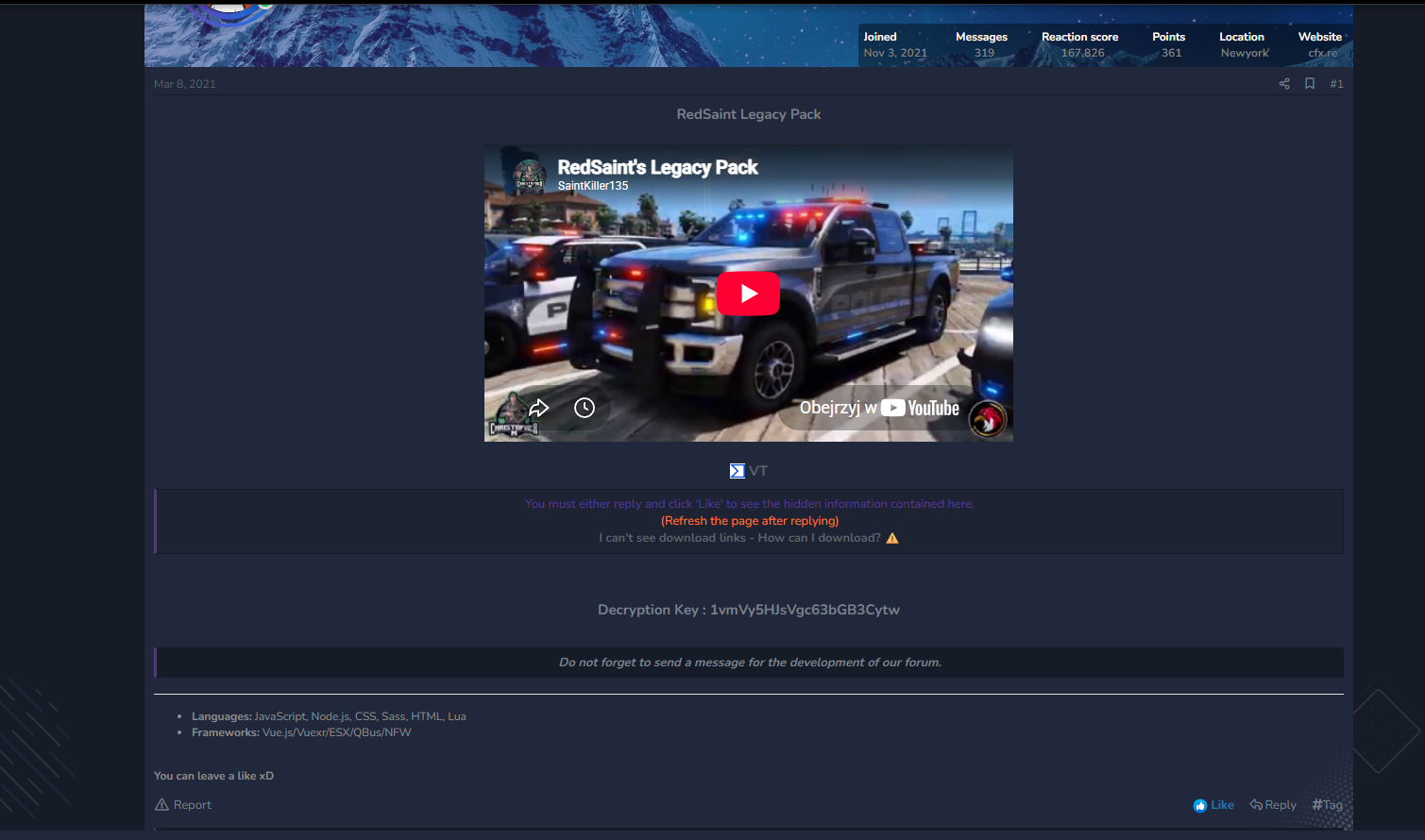The height and width of the screenshot is (840, 1425).
Task: Click the Messages count 319
Action: 984,53
